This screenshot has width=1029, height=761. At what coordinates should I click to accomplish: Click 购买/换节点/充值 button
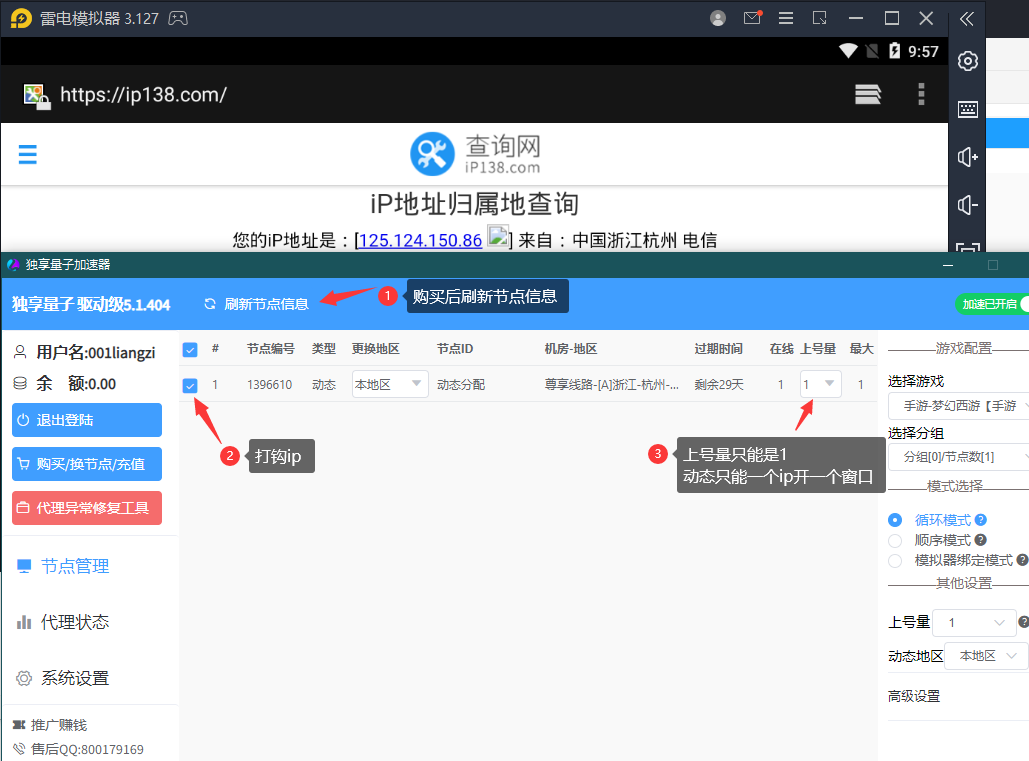pyautogui.click(x=87, y=464)
